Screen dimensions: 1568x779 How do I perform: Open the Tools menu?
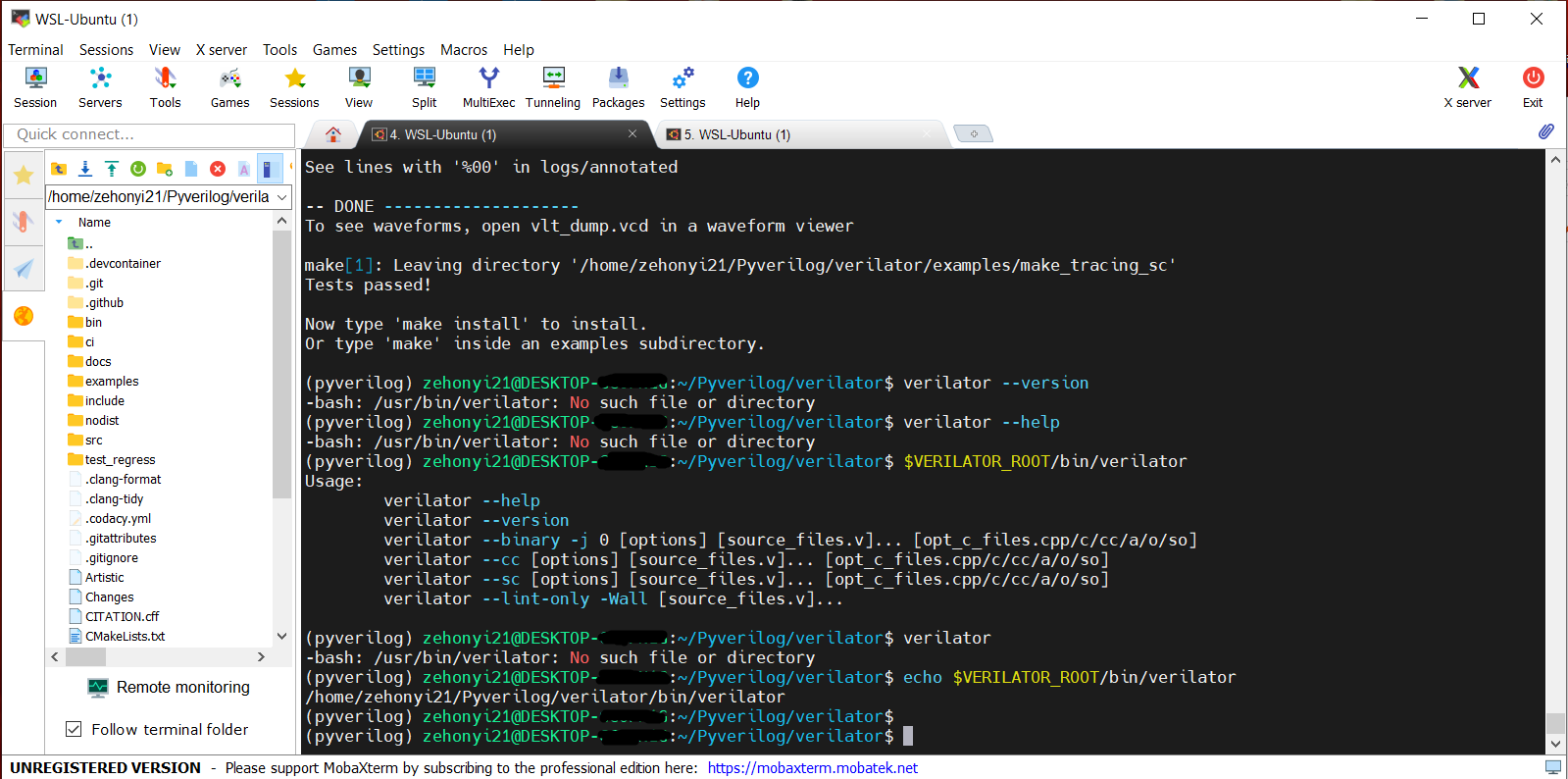279,50
